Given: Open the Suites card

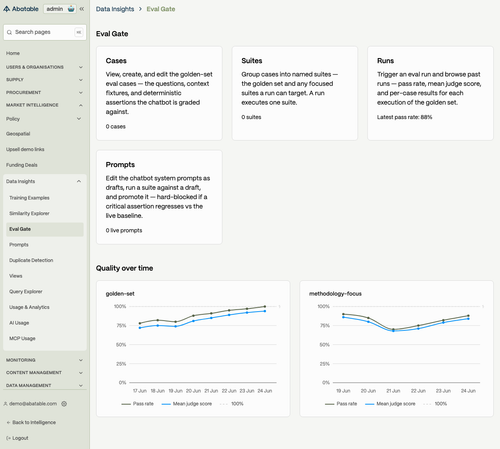Looking at the screenshot, I should click(x=295, y=93).
